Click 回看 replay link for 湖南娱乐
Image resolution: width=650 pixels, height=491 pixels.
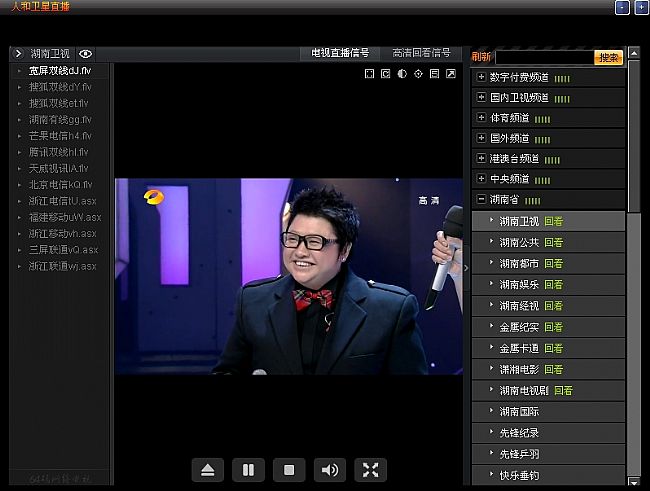[553, 285]
